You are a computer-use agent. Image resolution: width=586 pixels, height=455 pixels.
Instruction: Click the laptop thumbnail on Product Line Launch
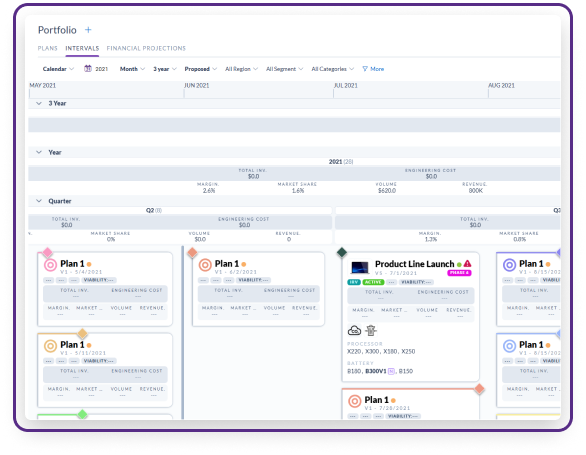360,267
